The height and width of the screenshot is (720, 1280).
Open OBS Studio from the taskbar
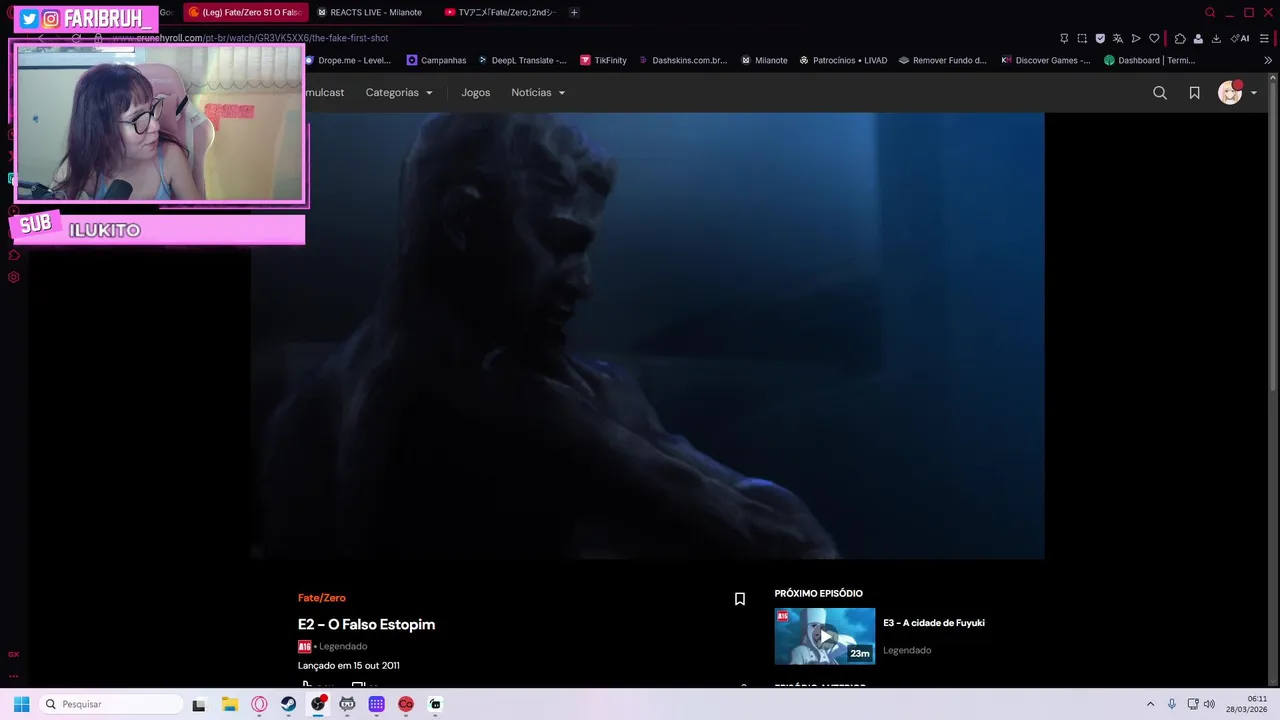pos(318,704)
